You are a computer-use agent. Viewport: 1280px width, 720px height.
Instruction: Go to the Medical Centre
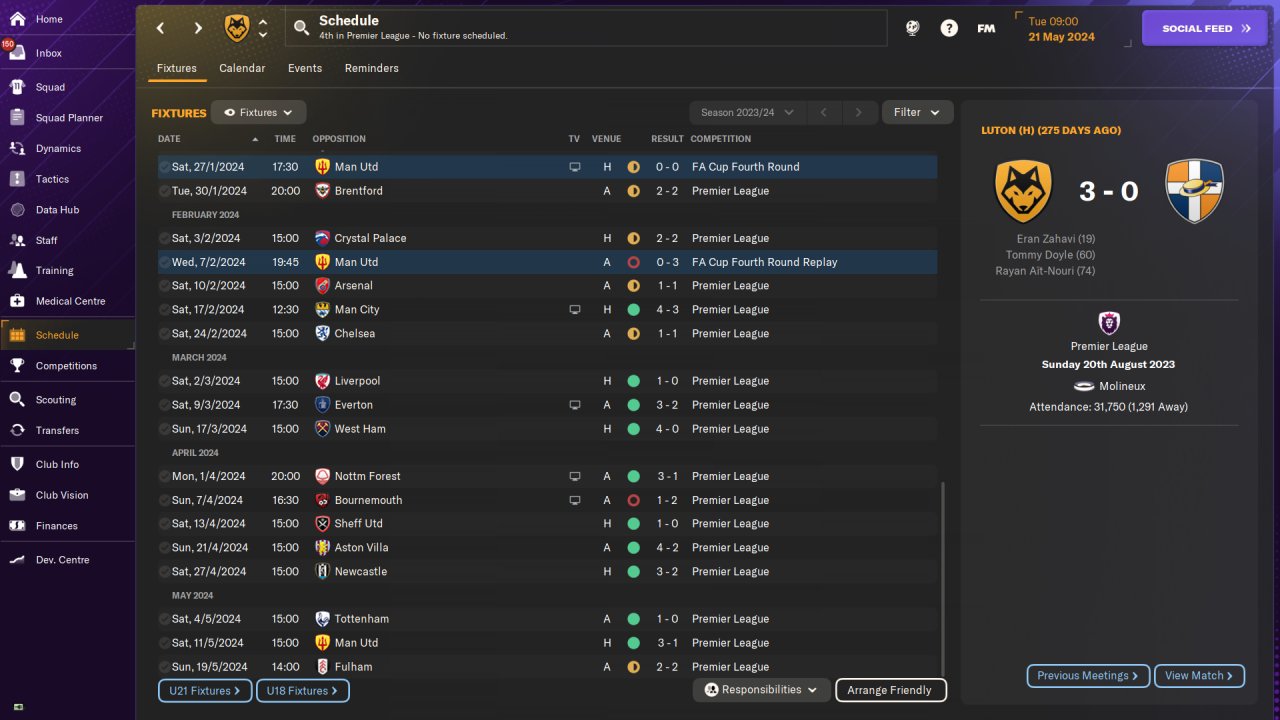[70, 301]
